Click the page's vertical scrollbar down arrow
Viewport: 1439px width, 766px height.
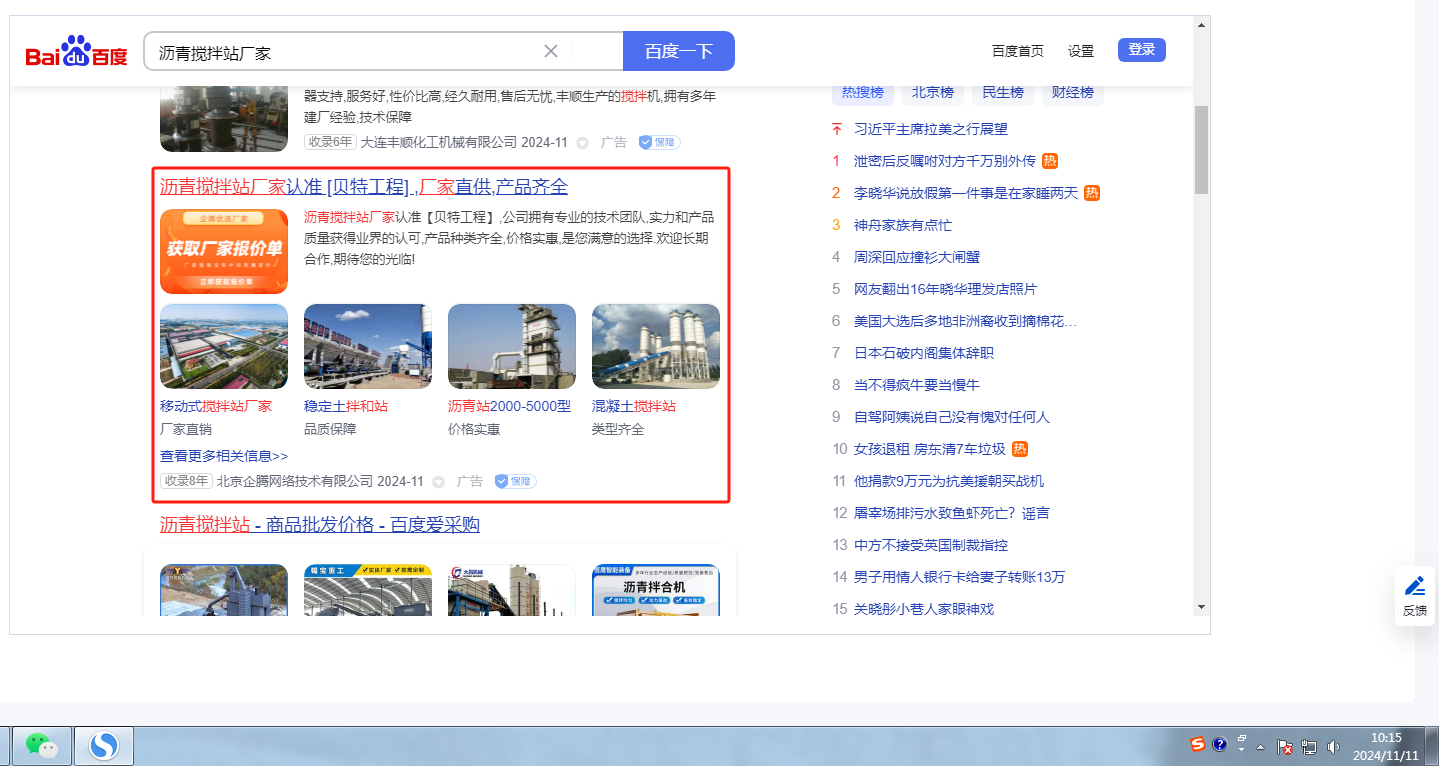1201,606
